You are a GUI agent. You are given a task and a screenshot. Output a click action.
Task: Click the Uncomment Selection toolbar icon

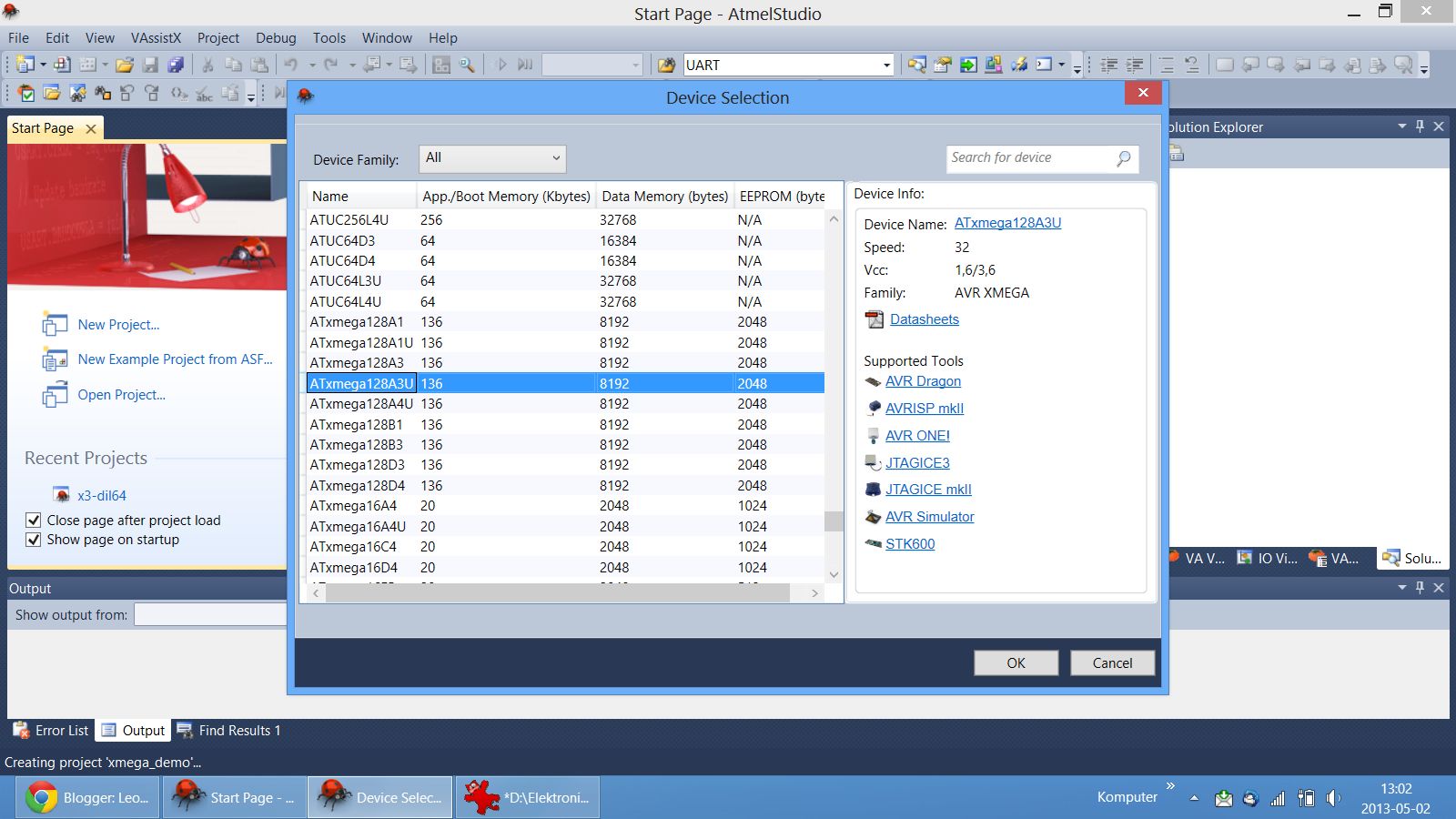(1192, 65)
